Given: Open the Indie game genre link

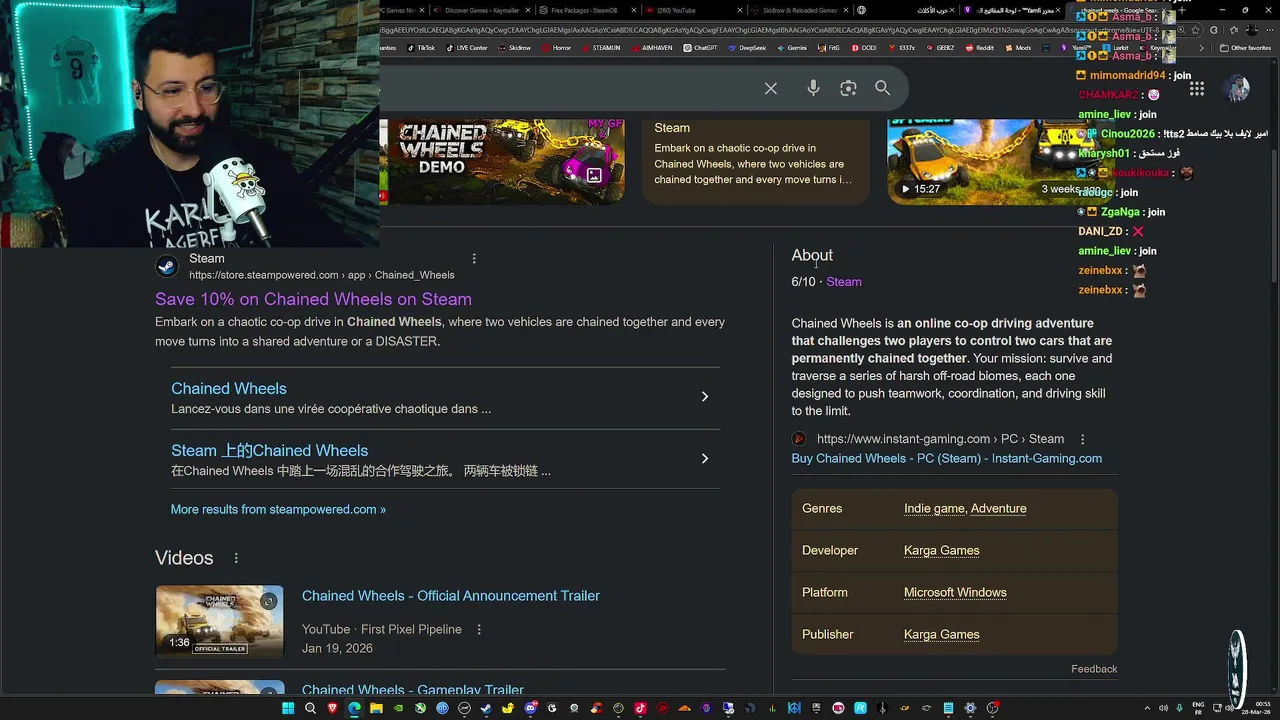Looking at the screenshot, I should point(934,509).
